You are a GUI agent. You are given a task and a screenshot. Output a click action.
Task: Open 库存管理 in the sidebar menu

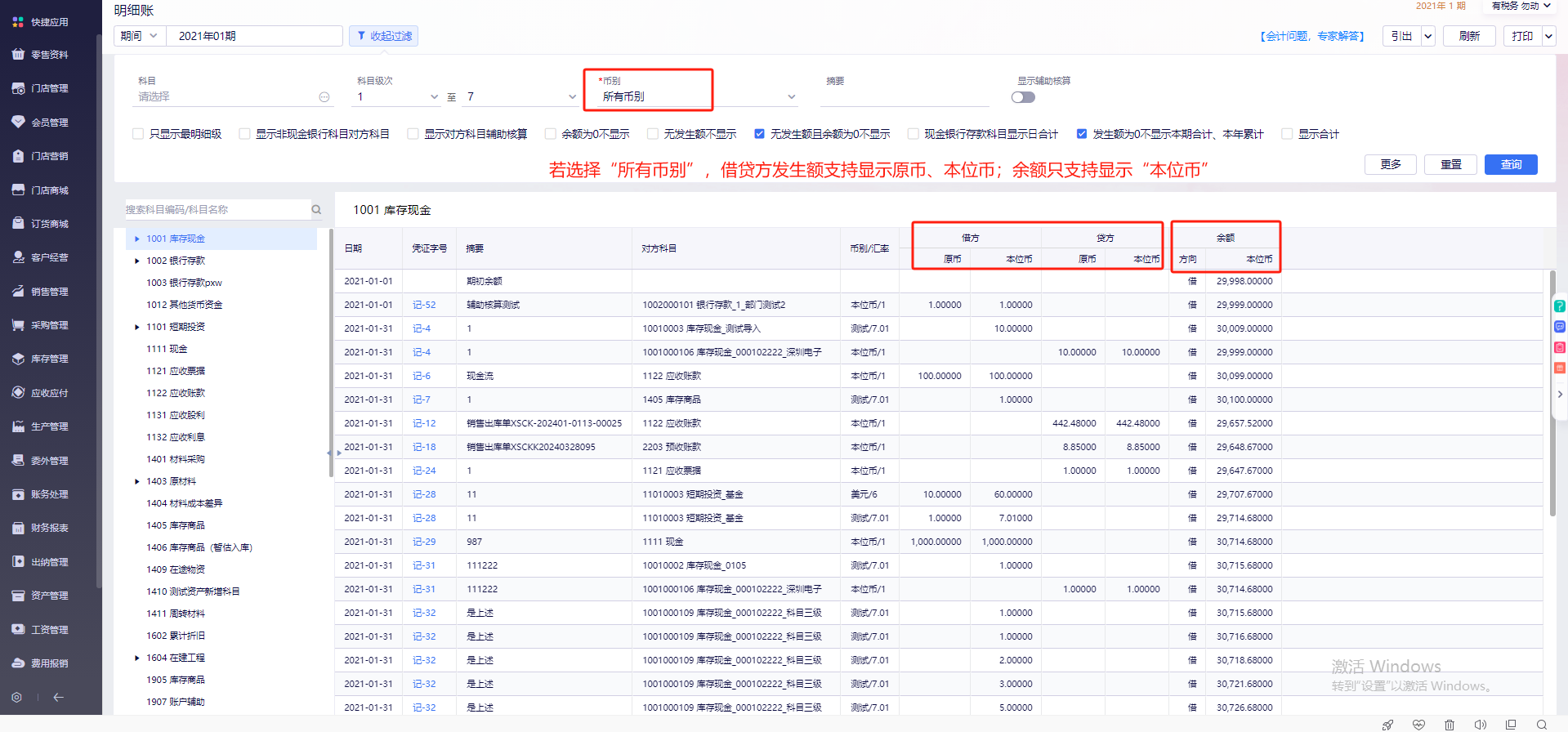[x=49, y=359]
